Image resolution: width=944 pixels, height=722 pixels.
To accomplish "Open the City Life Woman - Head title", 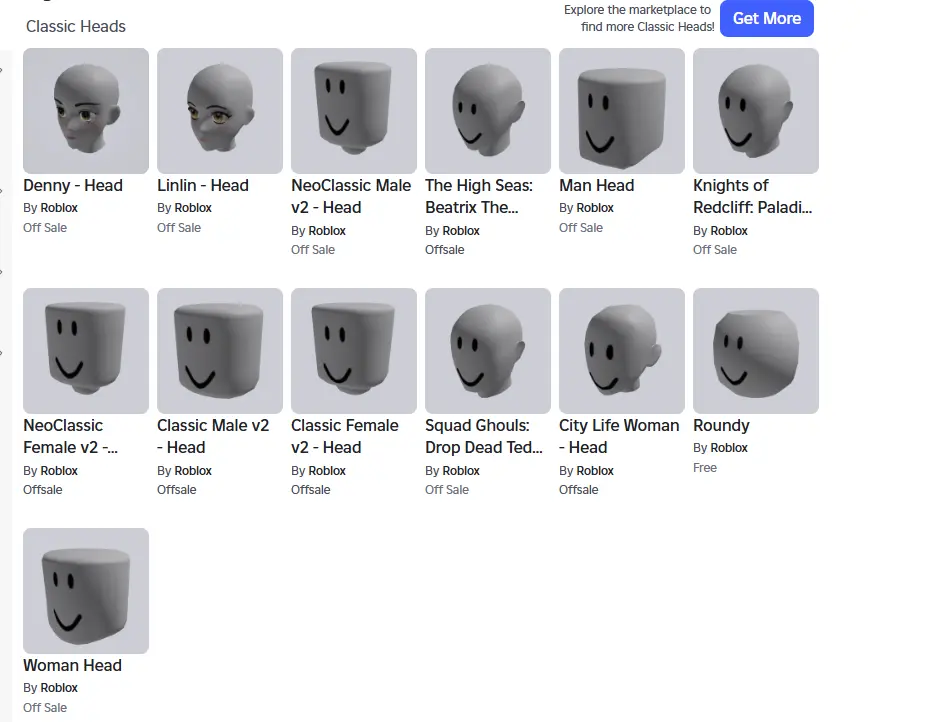I will (x=619, y=437).
